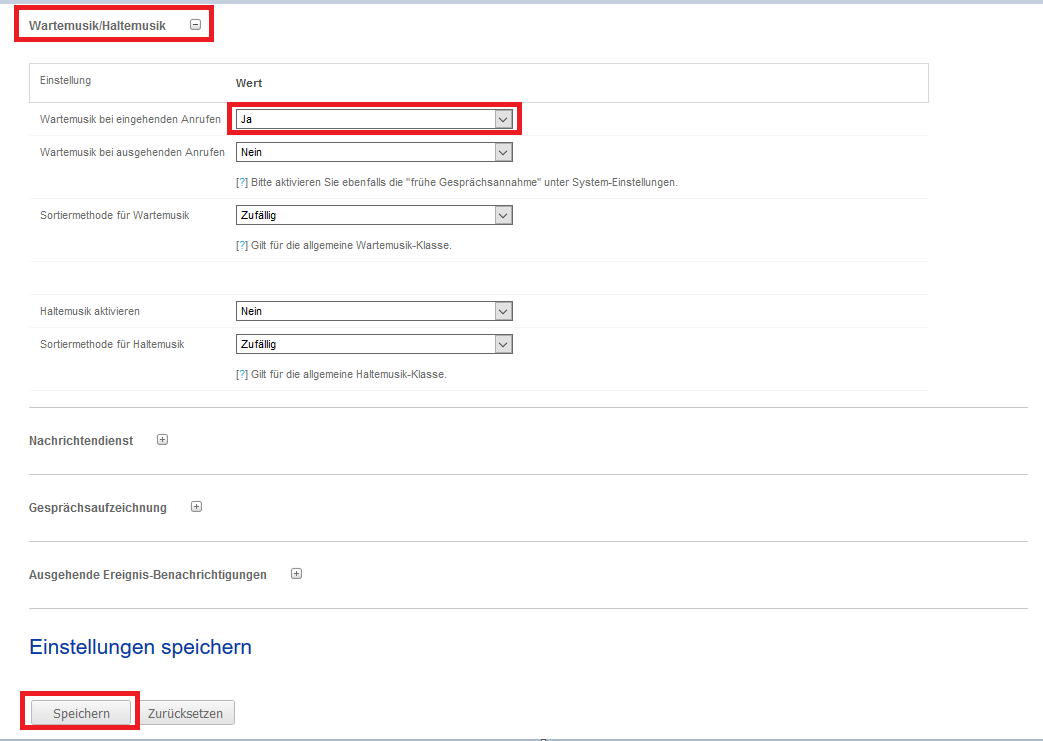Open help [?] for allgemeine Haltemusik-Klasse
The width and height of the screenshot is (1043, 741).
pyautogui.click(x=241, y=374)
